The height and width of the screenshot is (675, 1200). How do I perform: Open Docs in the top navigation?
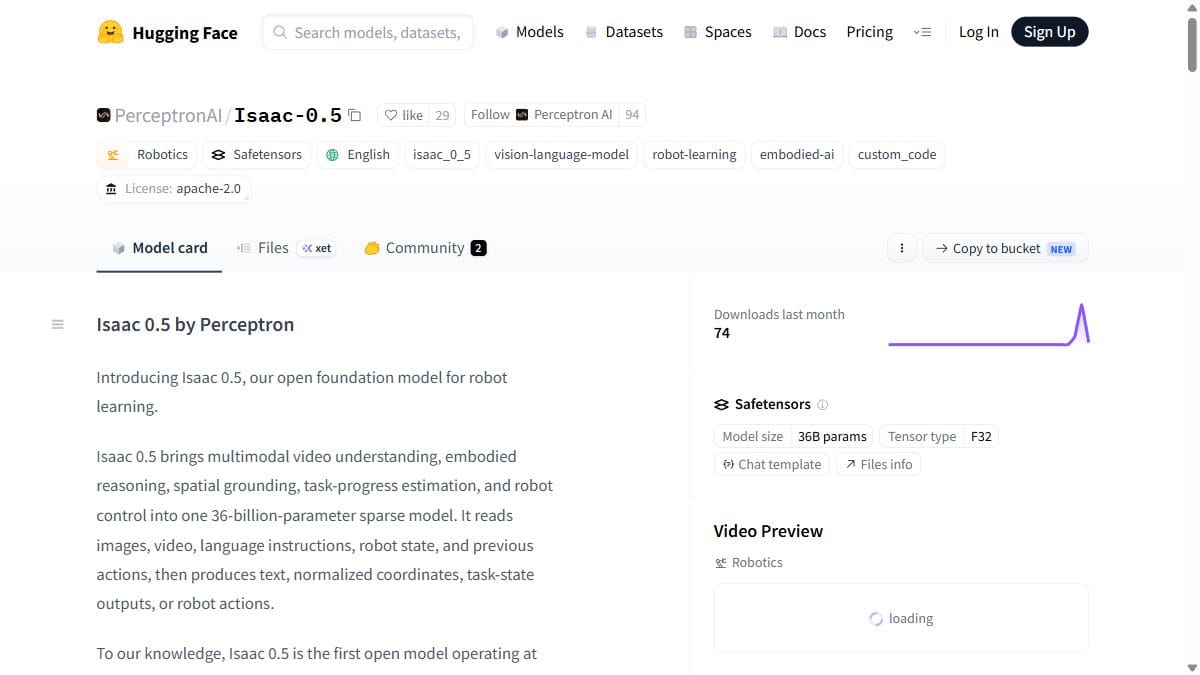point(800,32)
